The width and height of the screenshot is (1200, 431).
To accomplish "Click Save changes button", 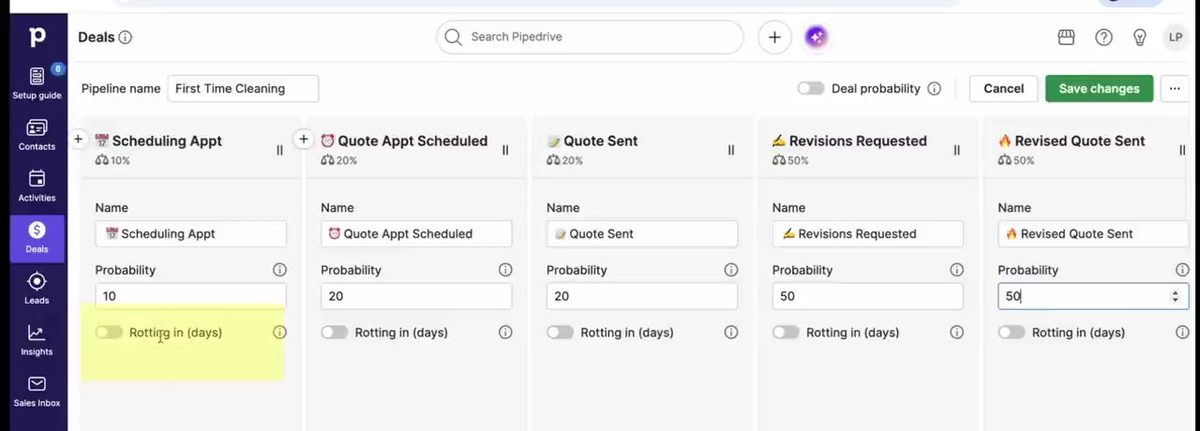I will [x=1099, y=88].
